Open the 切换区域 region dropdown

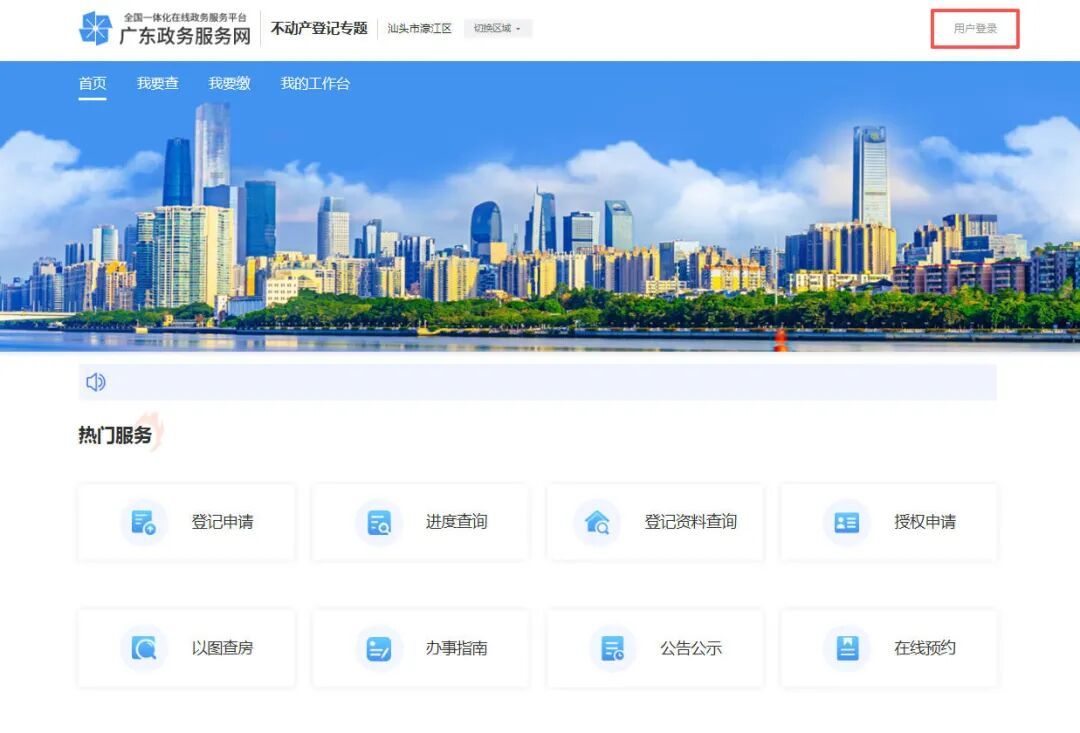pyautogui.click(x=497, y=29)
